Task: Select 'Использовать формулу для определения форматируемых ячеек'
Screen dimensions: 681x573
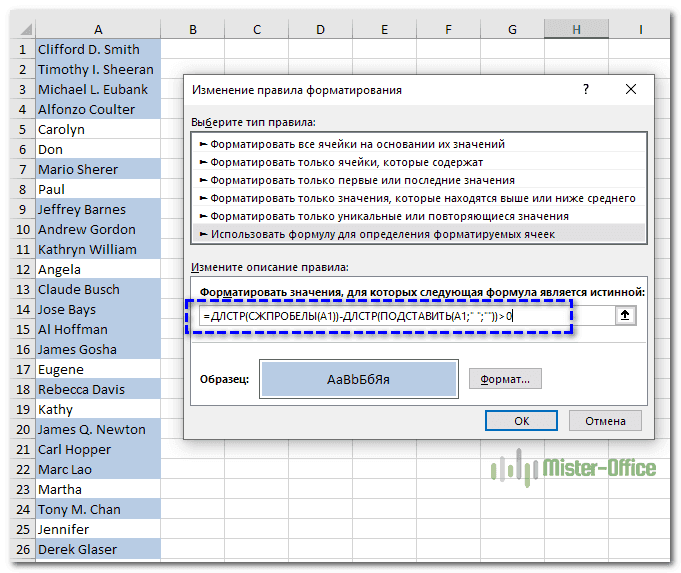Action: [x=382, y=234]
